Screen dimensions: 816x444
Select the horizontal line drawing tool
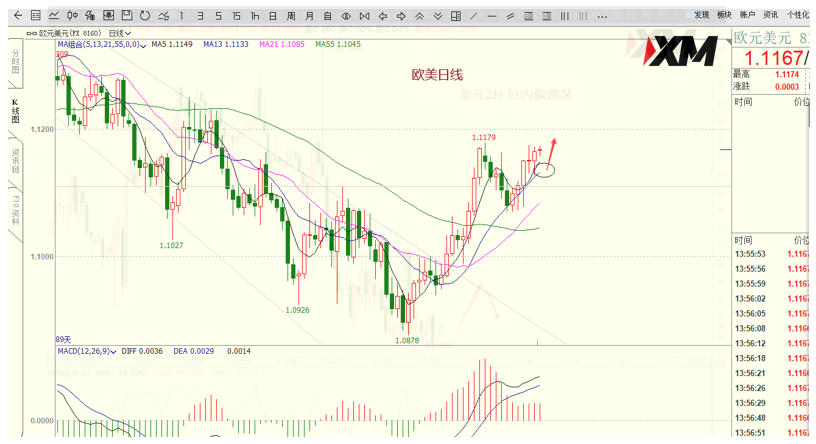[492, 16]
